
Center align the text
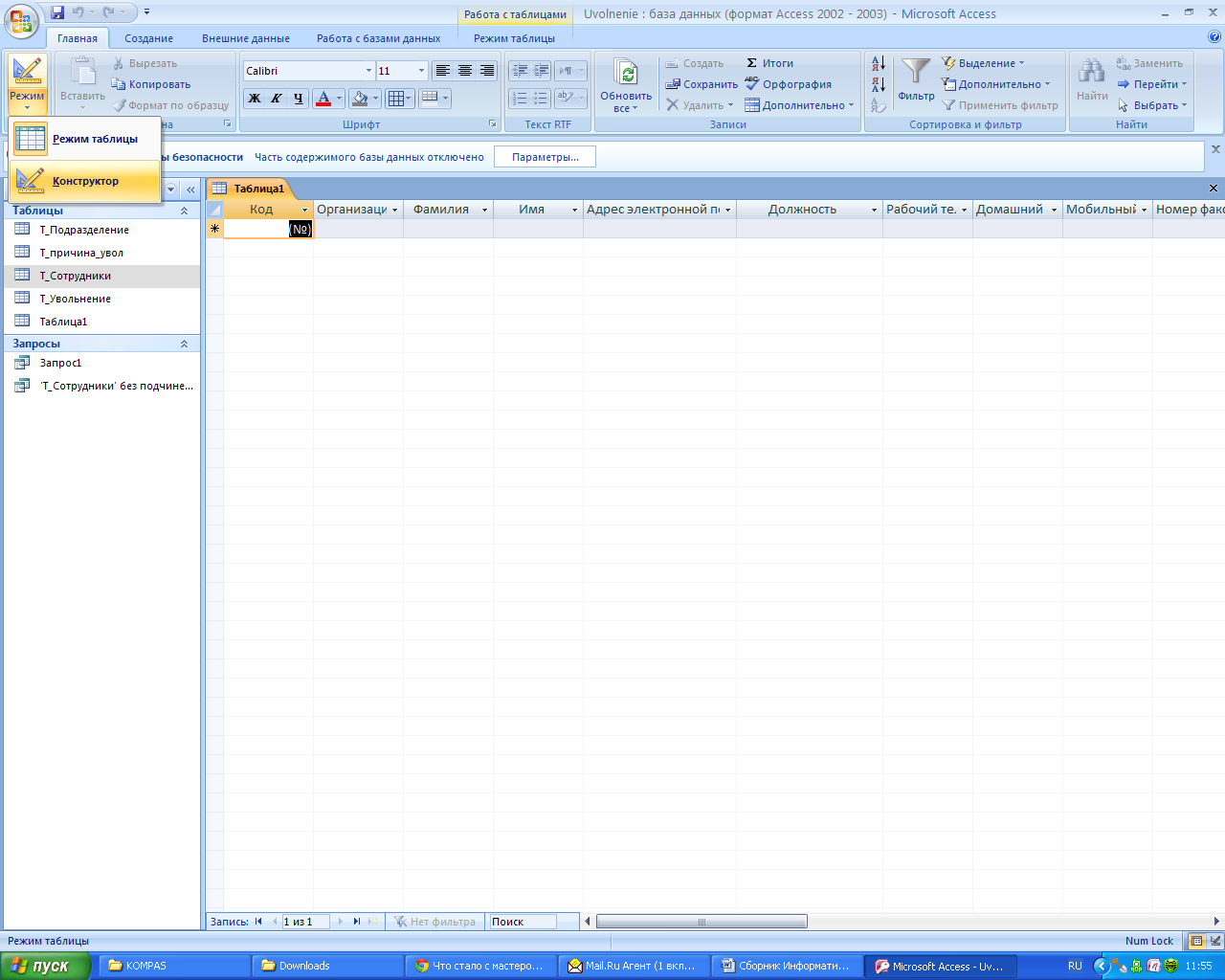tap(464, 71)
